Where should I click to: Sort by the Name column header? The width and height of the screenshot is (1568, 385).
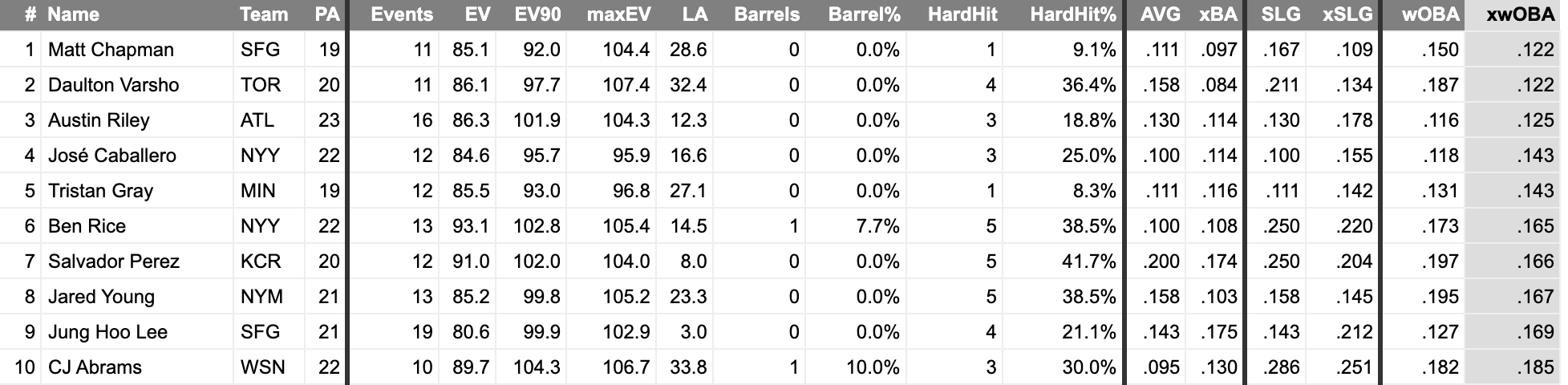tap(73, 14)
